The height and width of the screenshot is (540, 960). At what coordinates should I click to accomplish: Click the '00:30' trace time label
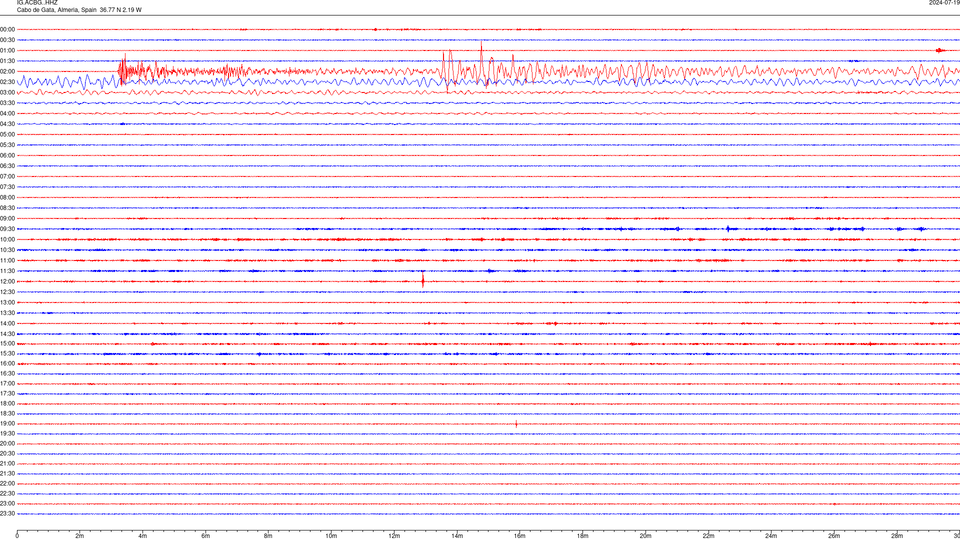tap(7, 40)
